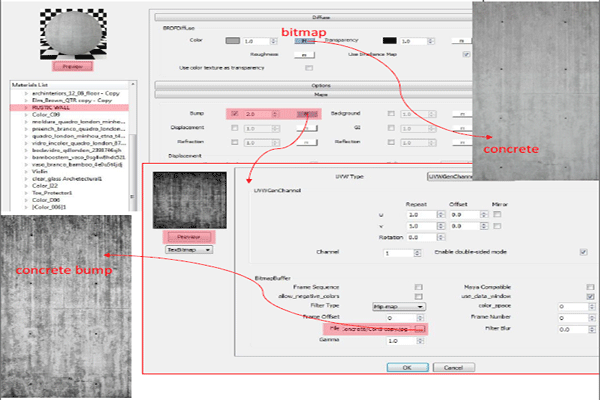Click the File browse button in BitmapBuffer
Screen dimensions: 600x400
pyautogui.click(x=419, y=329)
